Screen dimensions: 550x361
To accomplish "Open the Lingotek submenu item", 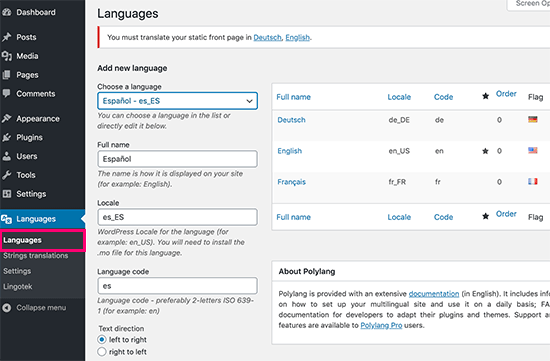I will (18, 287).
